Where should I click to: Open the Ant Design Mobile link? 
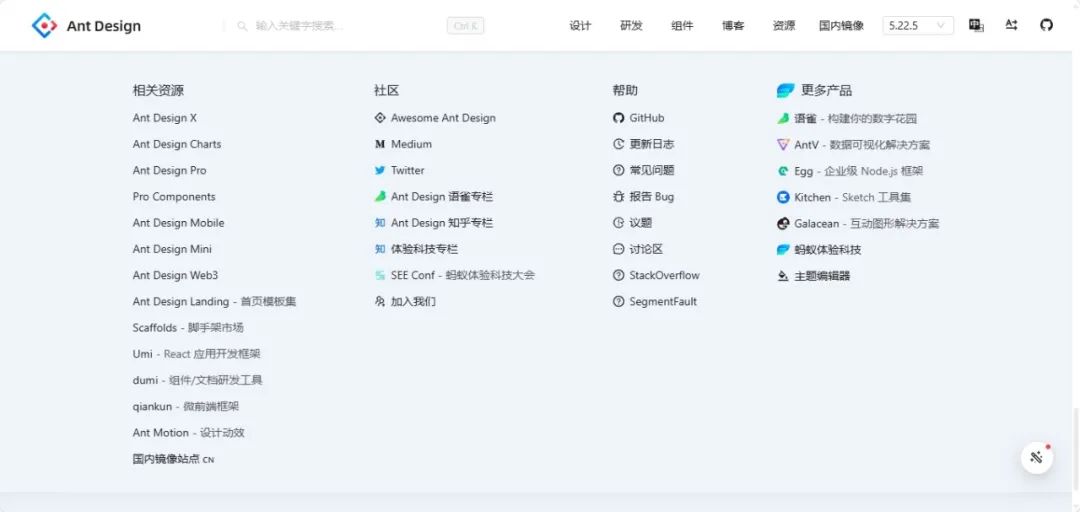[178, 223]
